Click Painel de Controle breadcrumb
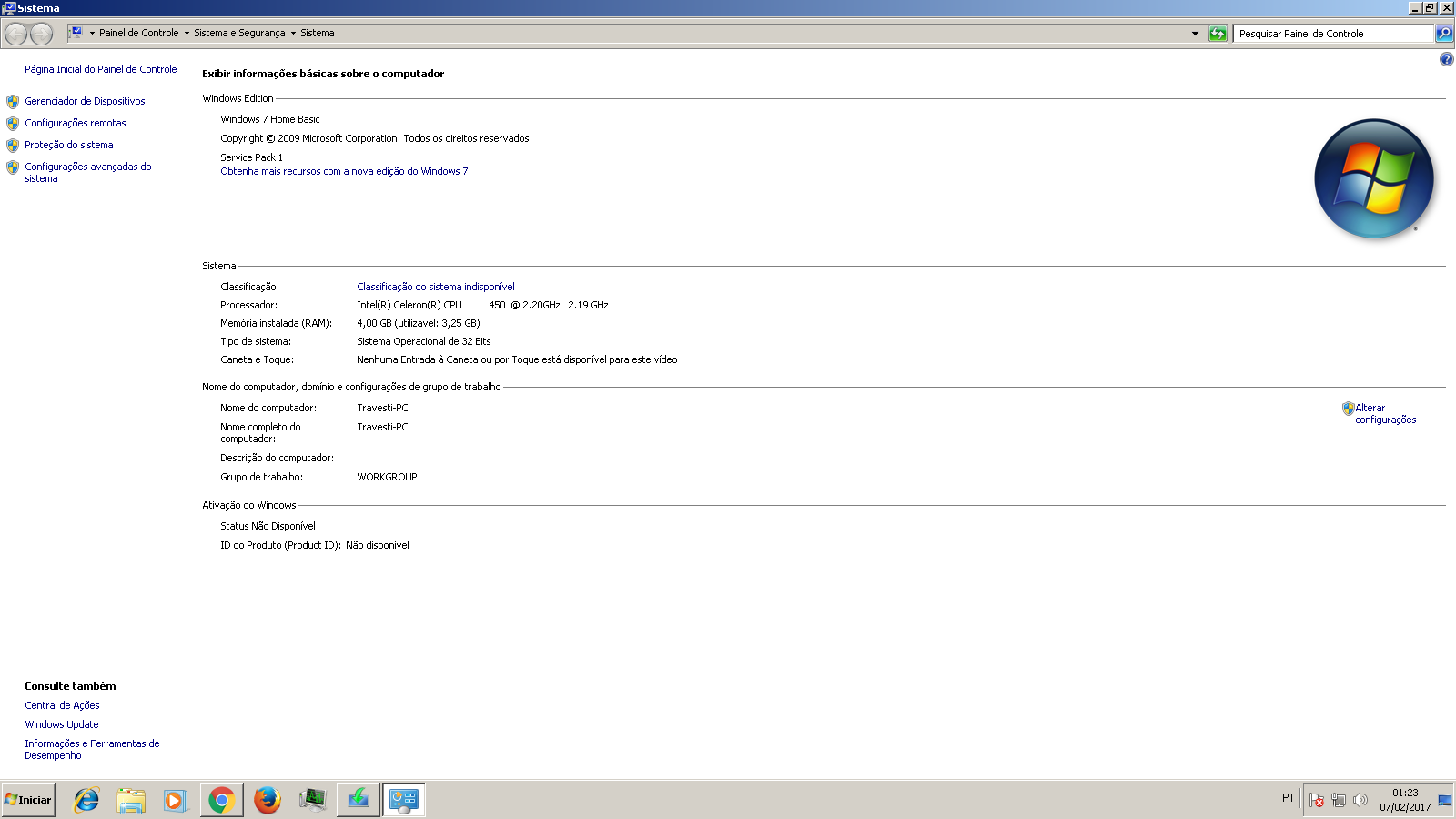This screenshot has height=819, width=1456. pos(138,33)
